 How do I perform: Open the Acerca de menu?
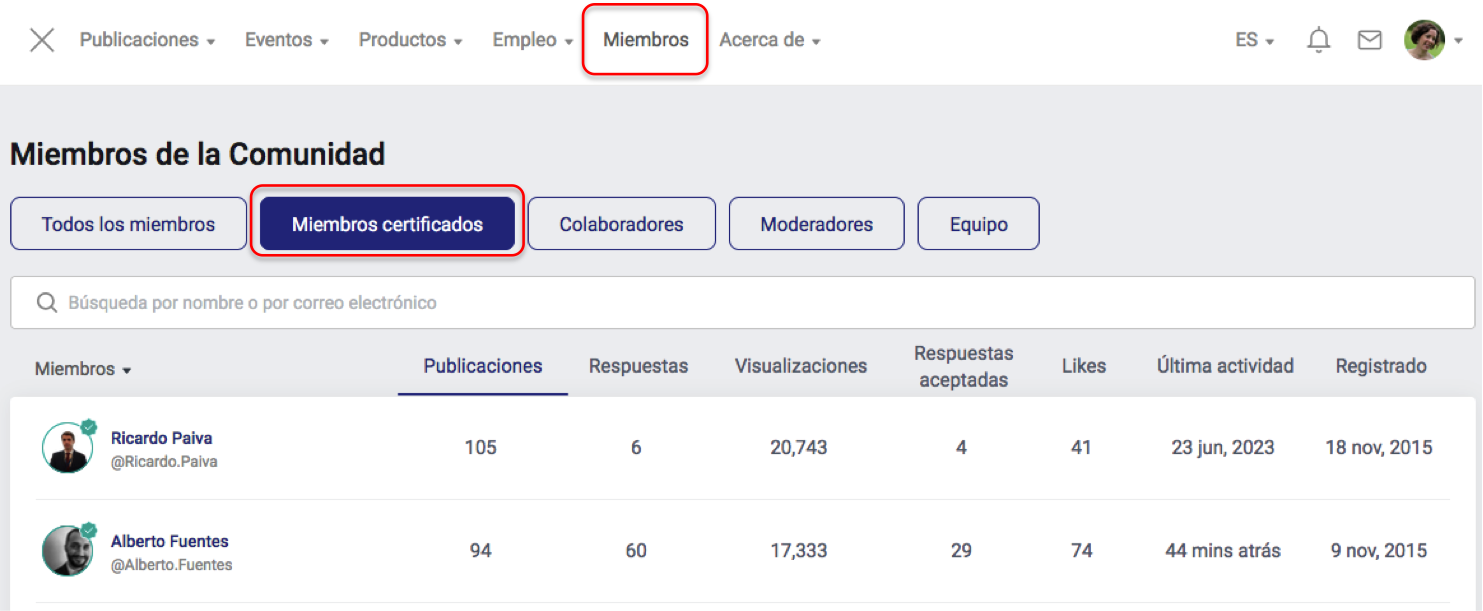pos(769,41)
